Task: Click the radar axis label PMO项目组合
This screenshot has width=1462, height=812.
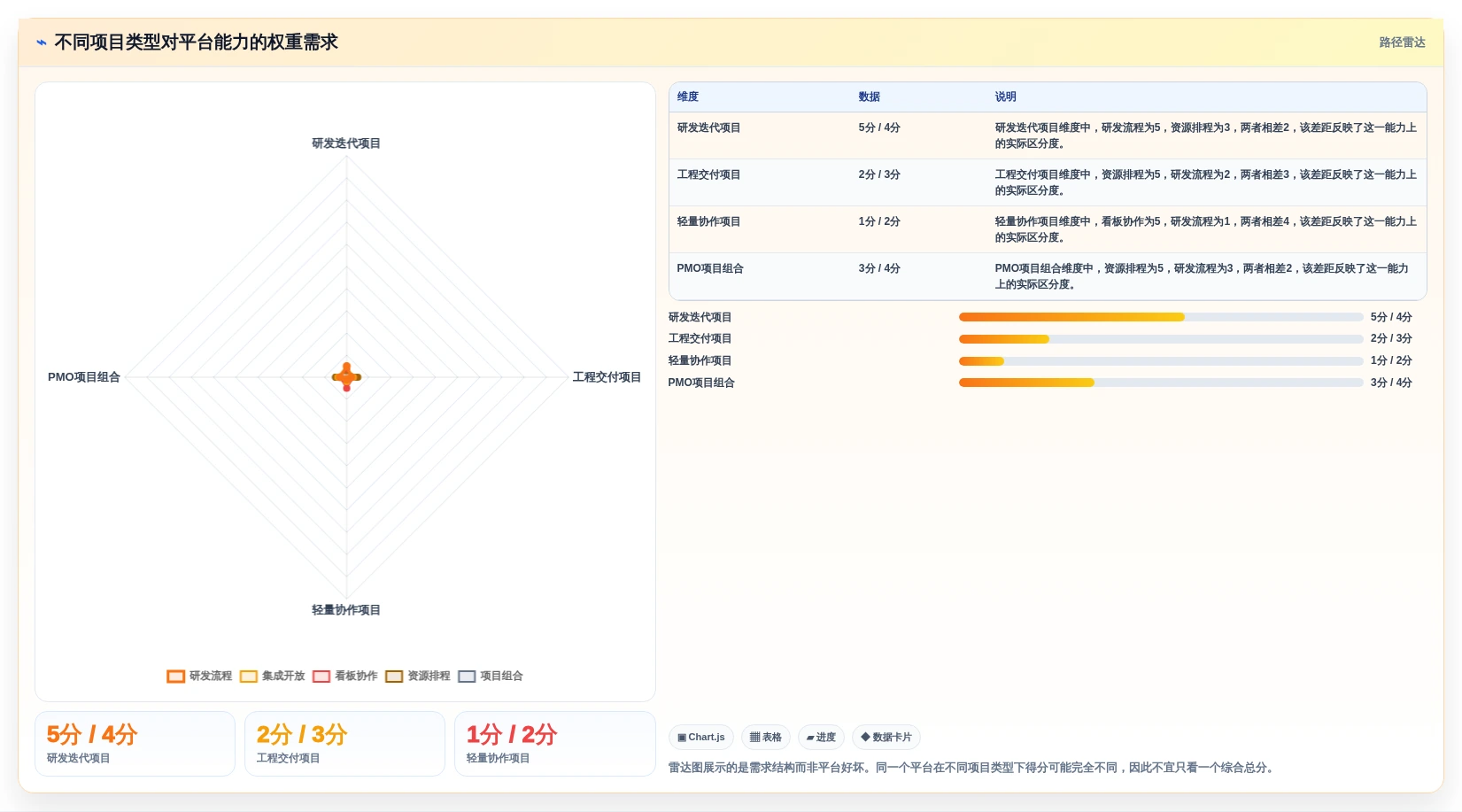Action: [x=84, y=377]
